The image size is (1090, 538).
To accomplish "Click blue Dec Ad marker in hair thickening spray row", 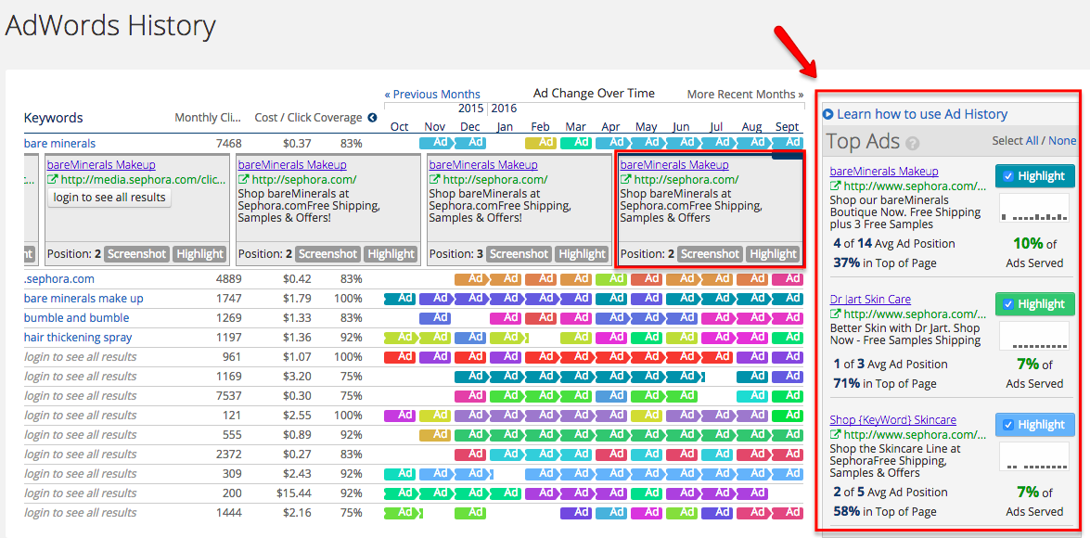I will (x=470, y=337).
